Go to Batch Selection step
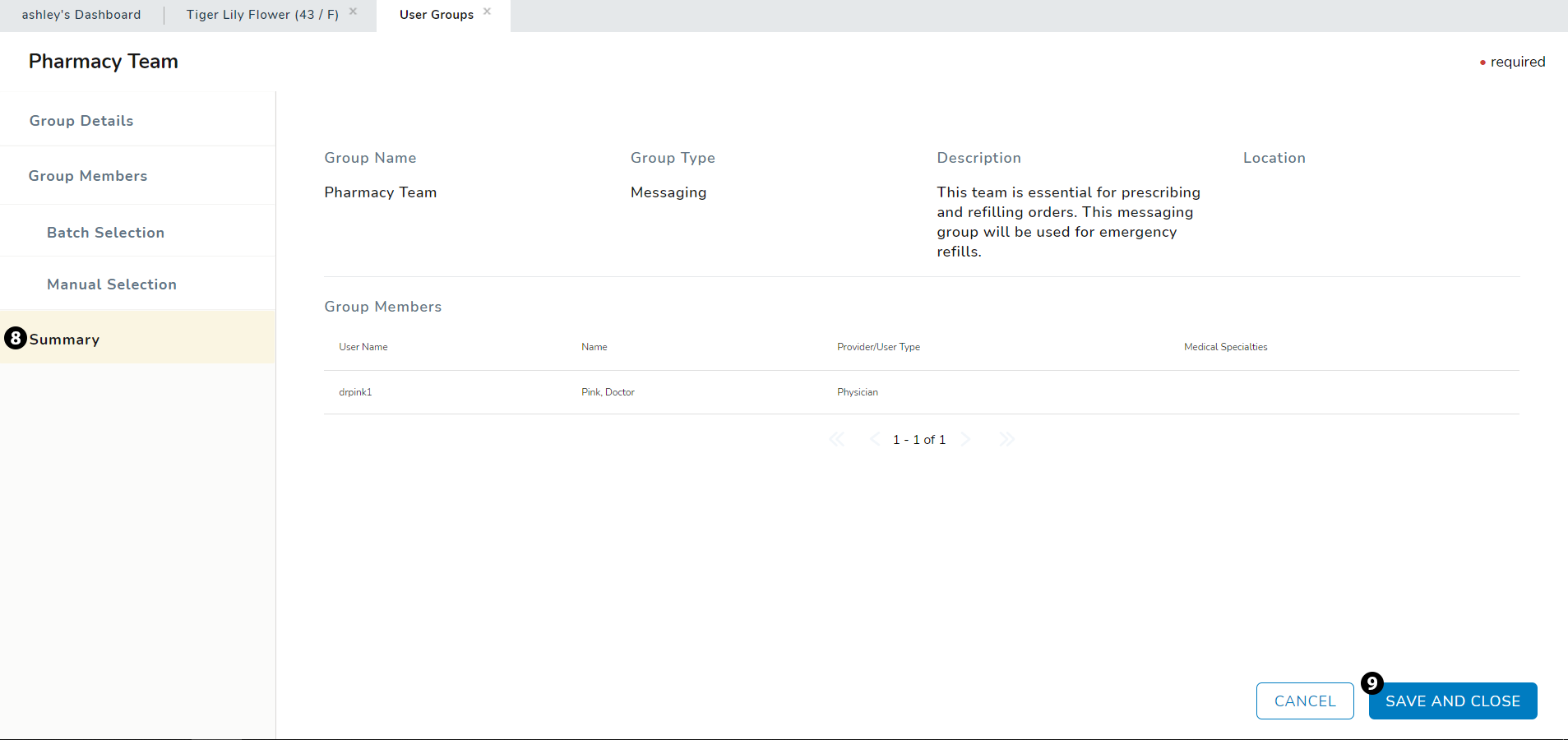This screenshot has height=740, width=1568. coord(105,233)
